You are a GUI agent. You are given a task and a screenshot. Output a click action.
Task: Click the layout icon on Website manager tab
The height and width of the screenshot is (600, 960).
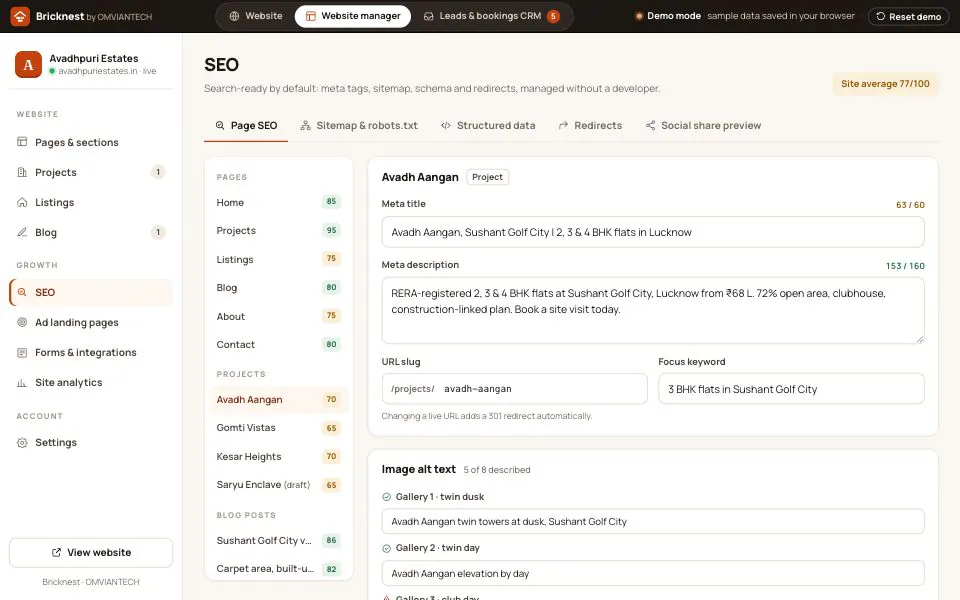pos(310,16)
